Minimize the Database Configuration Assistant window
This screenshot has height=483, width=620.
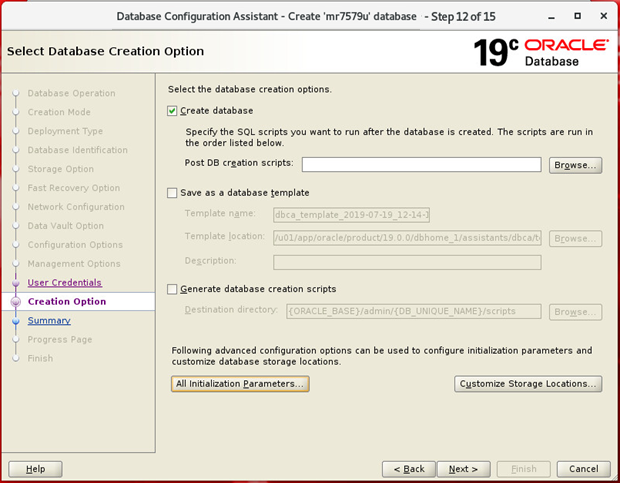pyautogui.click(x=552, y=17)
